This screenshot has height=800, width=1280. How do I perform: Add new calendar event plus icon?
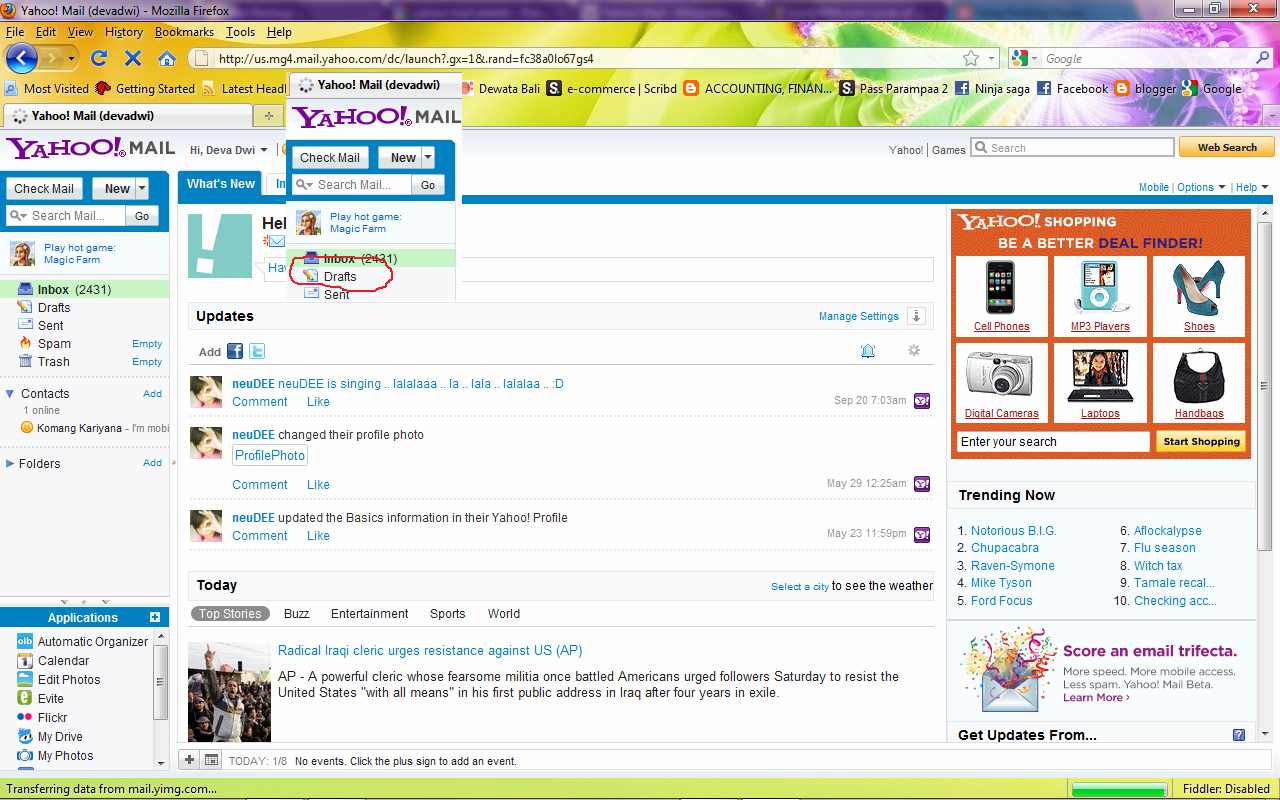coord(190,760)
